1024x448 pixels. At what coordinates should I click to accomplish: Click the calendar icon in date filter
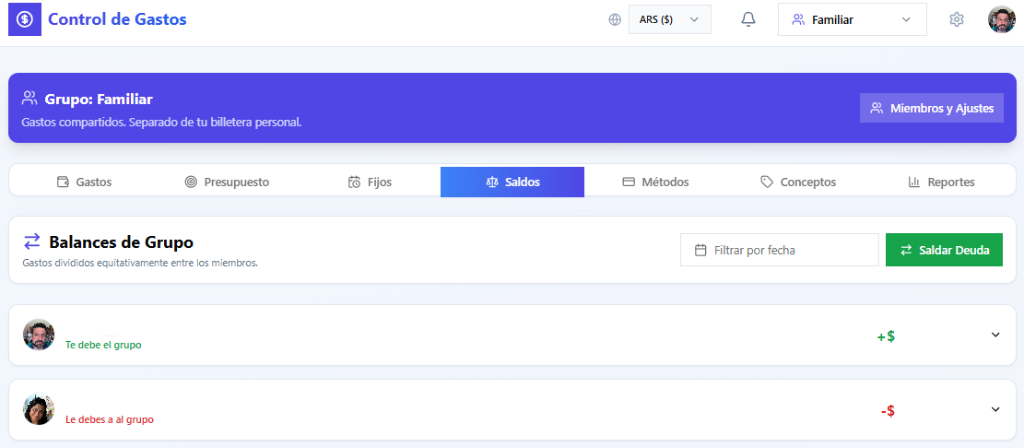click(700, 250)
